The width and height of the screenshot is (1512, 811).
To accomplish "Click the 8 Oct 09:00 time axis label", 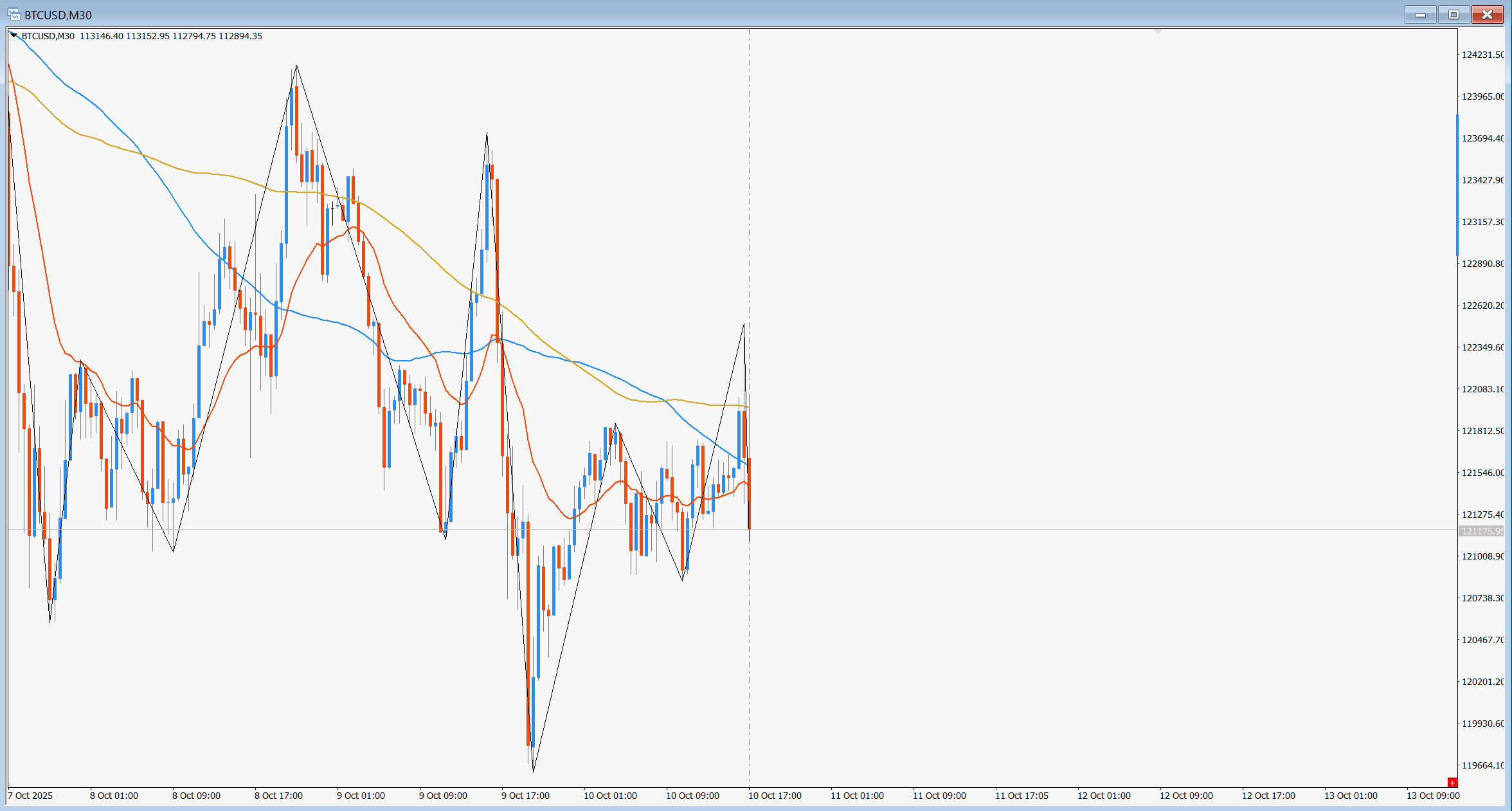I will pyautogui.click(x=196, y=796).
